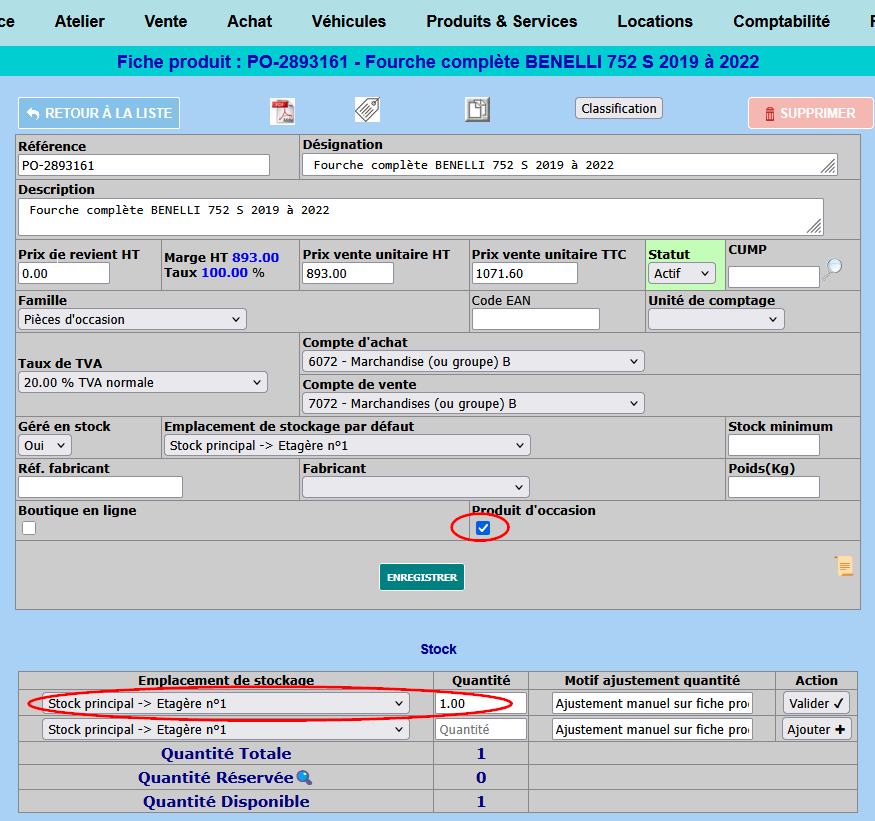Click the price tag label icon
This screenshot has height=821, width=875.
368,109
